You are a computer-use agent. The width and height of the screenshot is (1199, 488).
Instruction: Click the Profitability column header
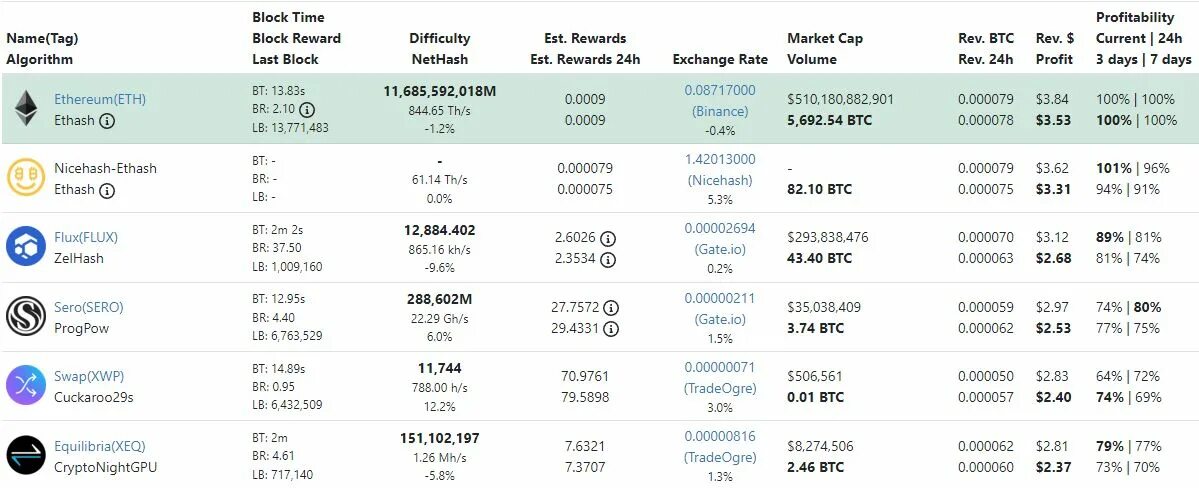point(1135,18)
